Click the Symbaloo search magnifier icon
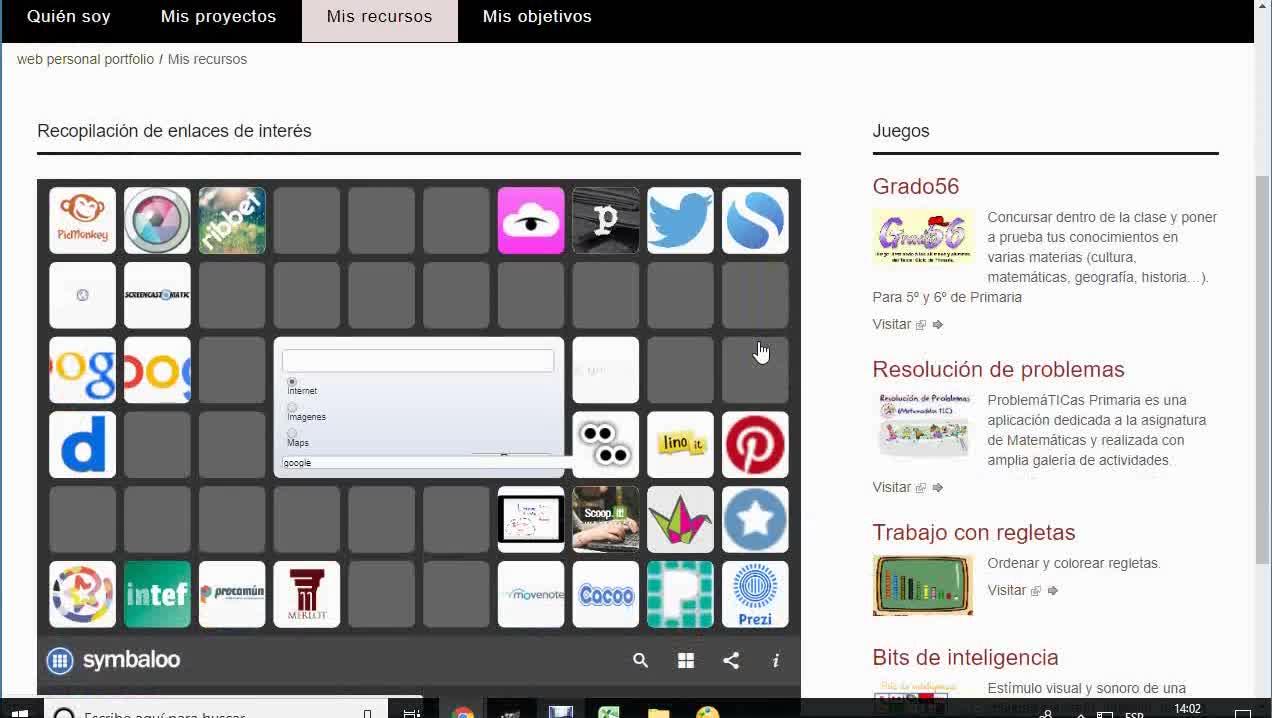This screenshot has height=718, width=1272. tap(641, 660)
